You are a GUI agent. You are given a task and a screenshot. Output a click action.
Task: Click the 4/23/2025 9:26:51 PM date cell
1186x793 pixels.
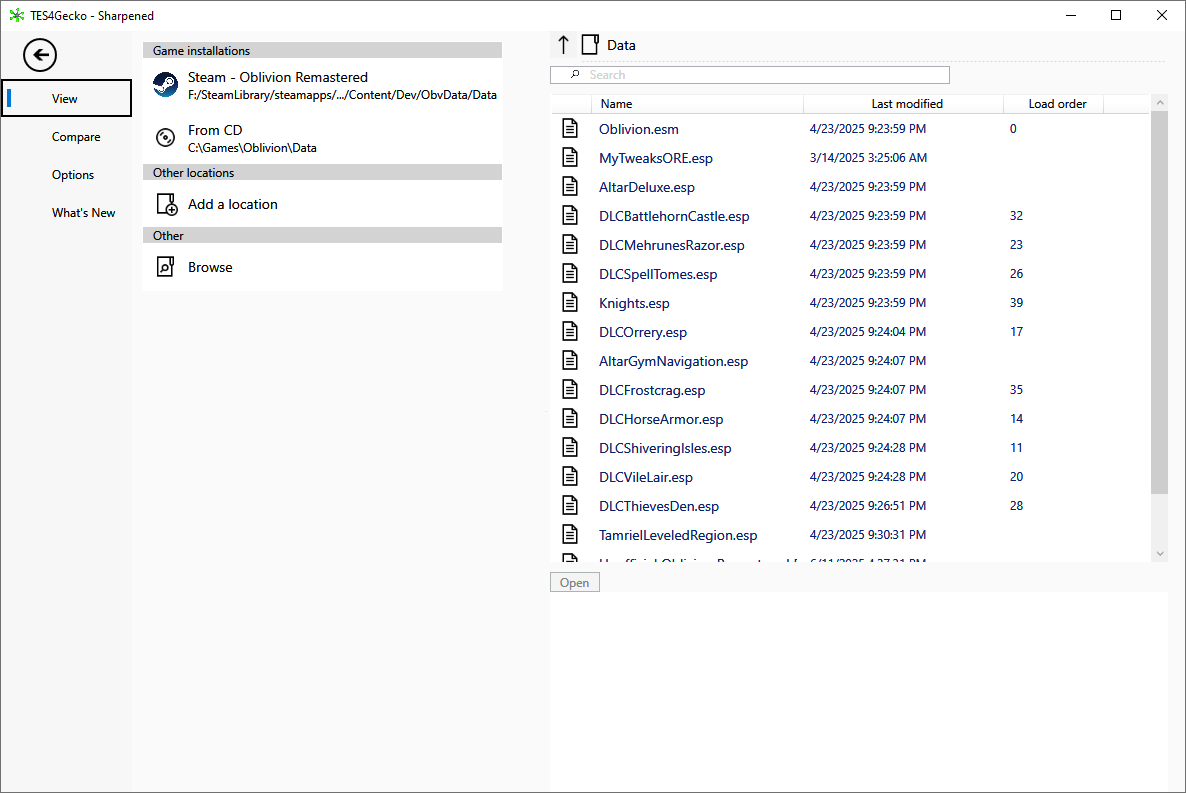click(868, 505)
